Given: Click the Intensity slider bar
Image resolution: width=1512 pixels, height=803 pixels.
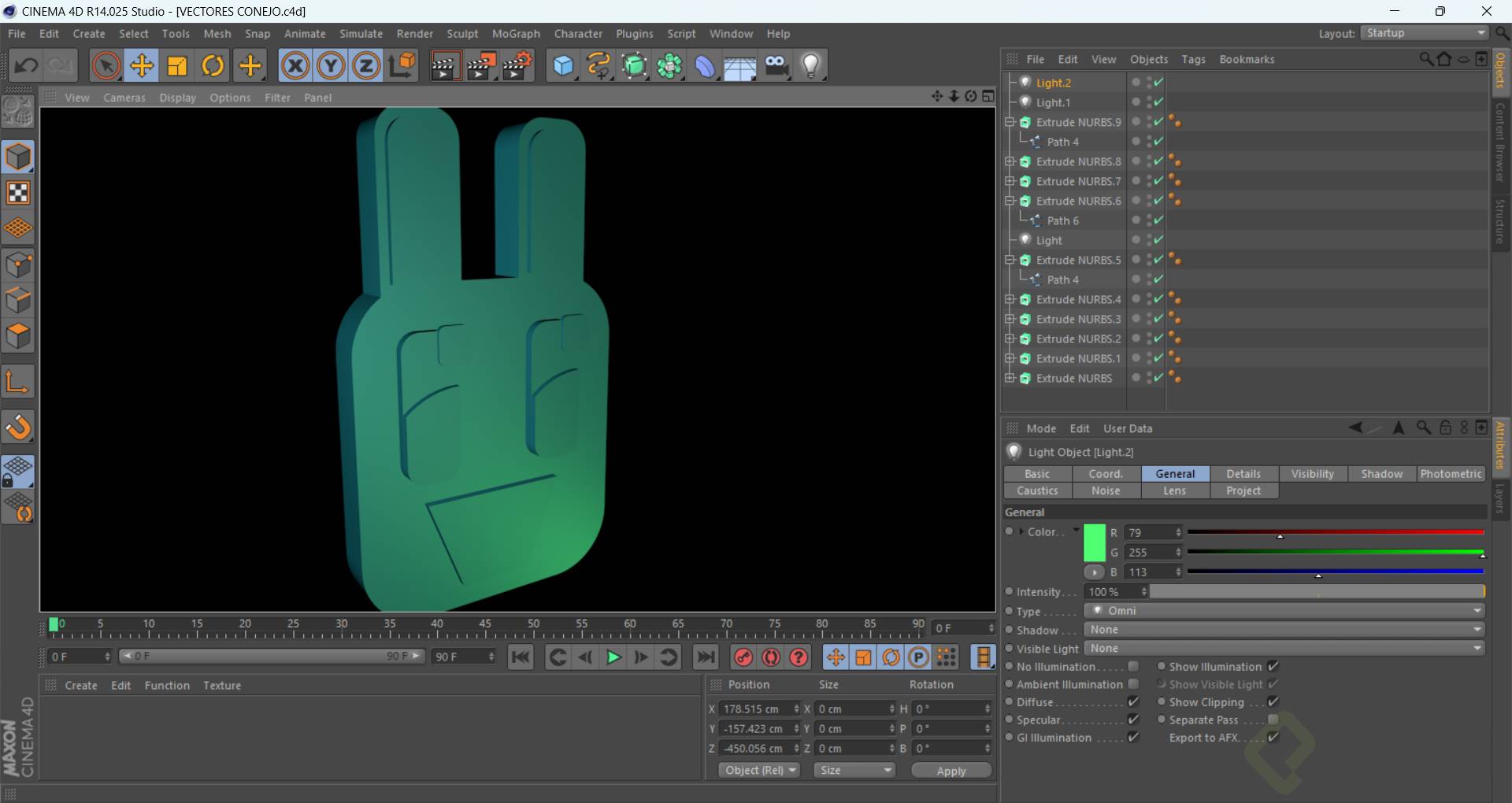Looking at the screenshot, I should [x=1317, y=591].
